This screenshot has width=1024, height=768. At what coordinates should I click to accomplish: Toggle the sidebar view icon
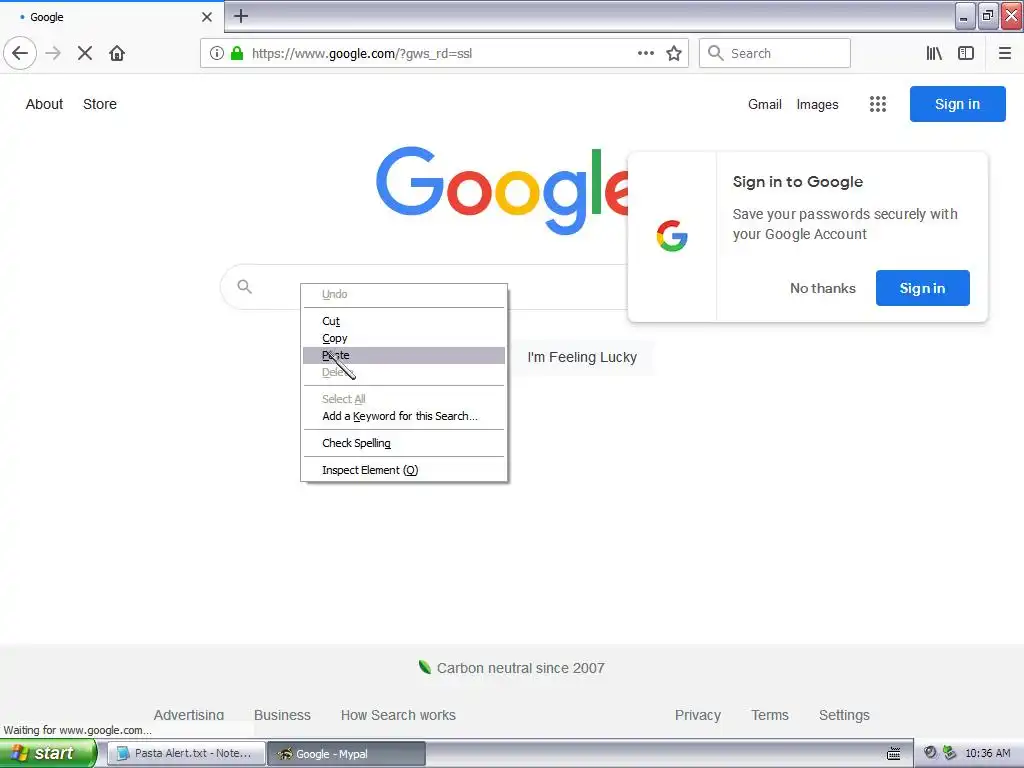[966, 53]
